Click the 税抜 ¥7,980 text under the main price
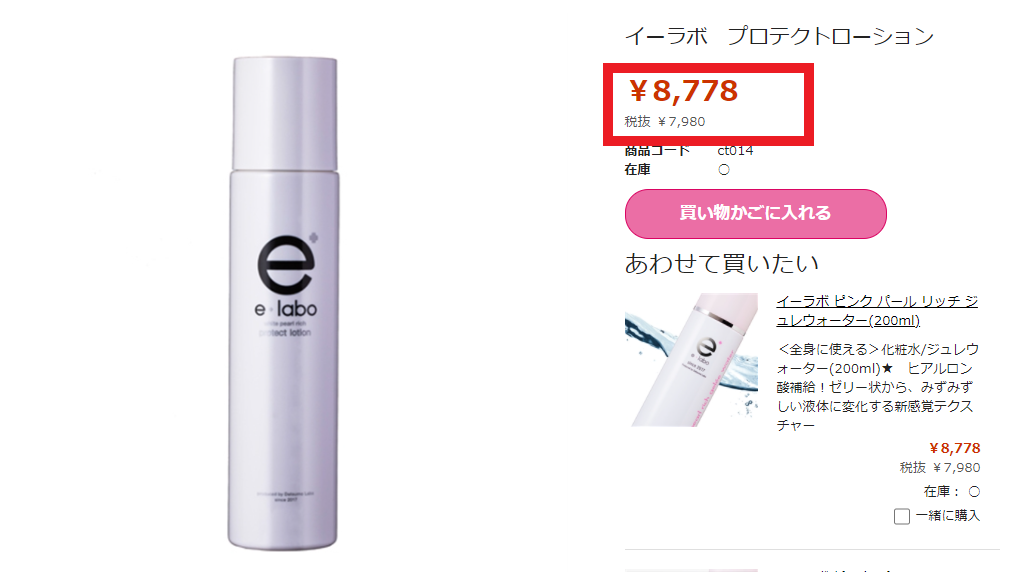The height and width of the screenshot is (572, 1025). tap(665, 122)
